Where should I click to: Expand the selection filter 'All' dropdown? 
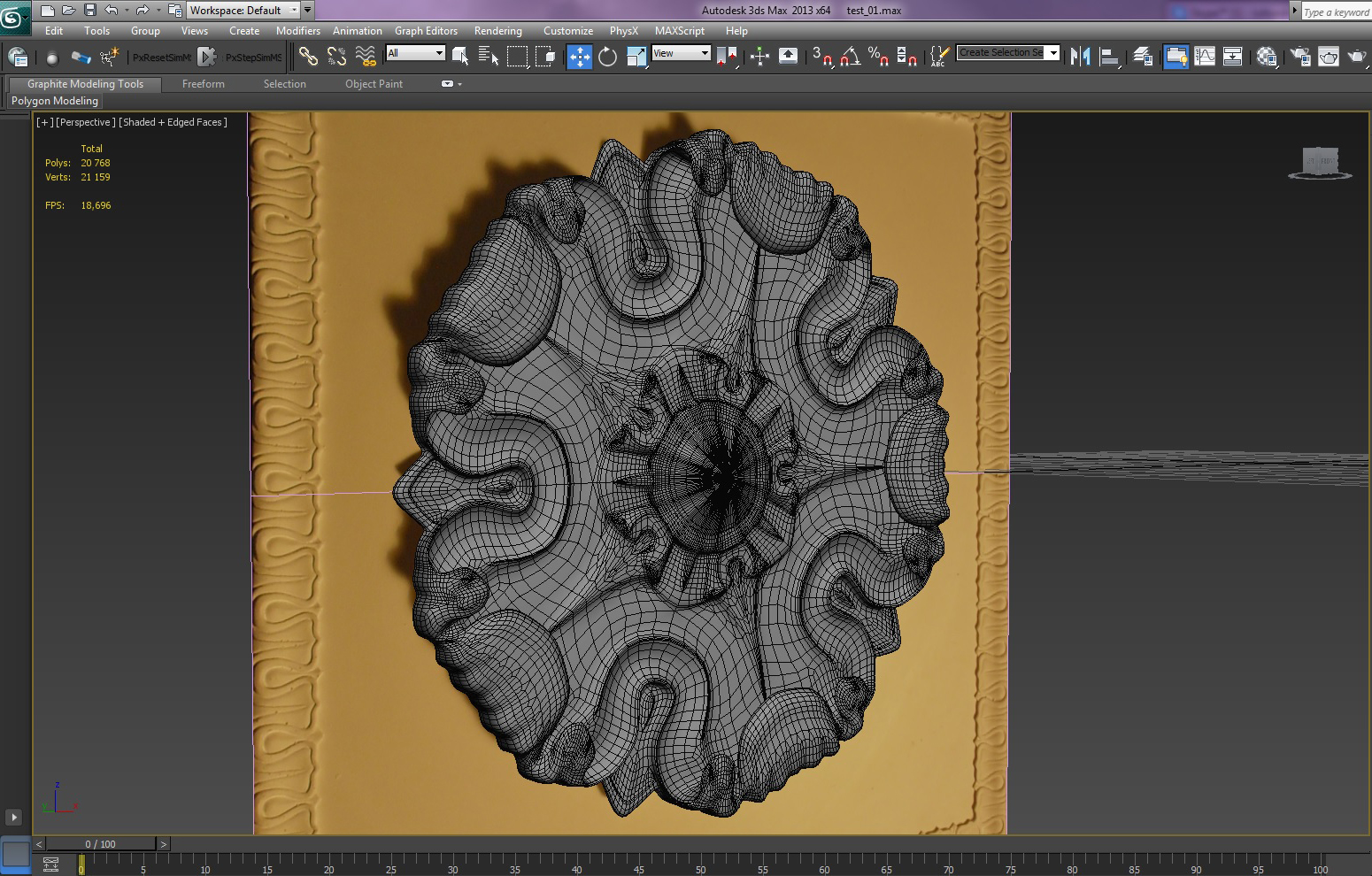(x=415, y=53)
